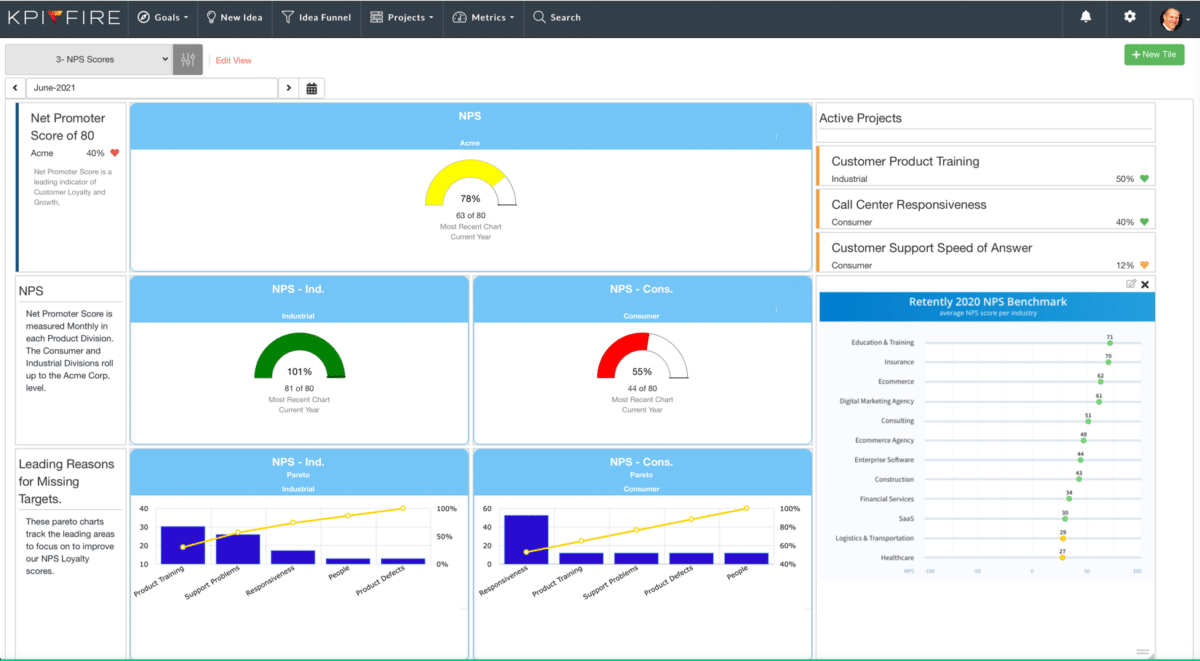Open the calendar date picker icon
Viewport: 1200px width, 661px height.
pyautogui.click(x=310, y=88)
